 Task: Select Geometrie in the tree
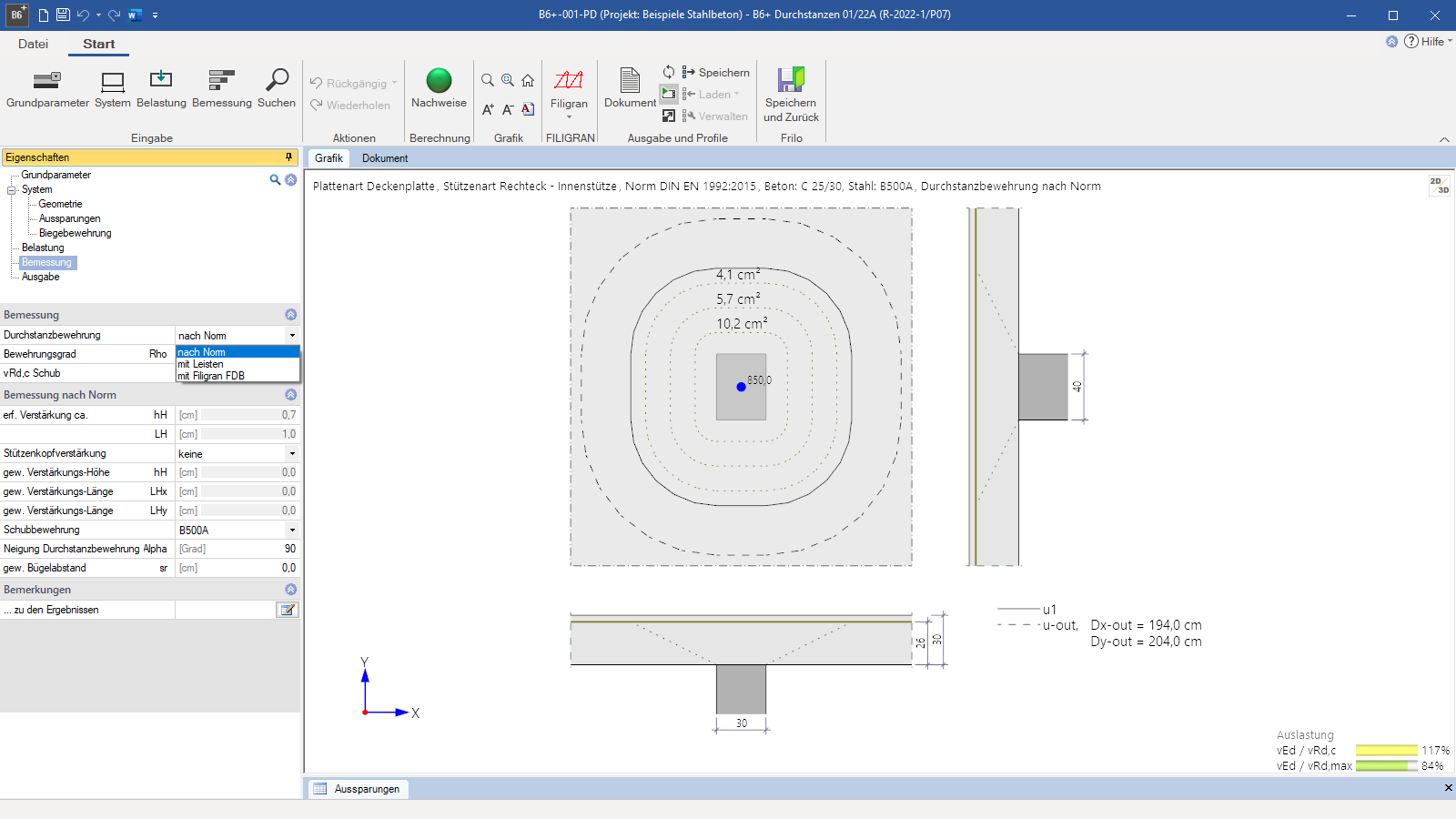point(60,204)
